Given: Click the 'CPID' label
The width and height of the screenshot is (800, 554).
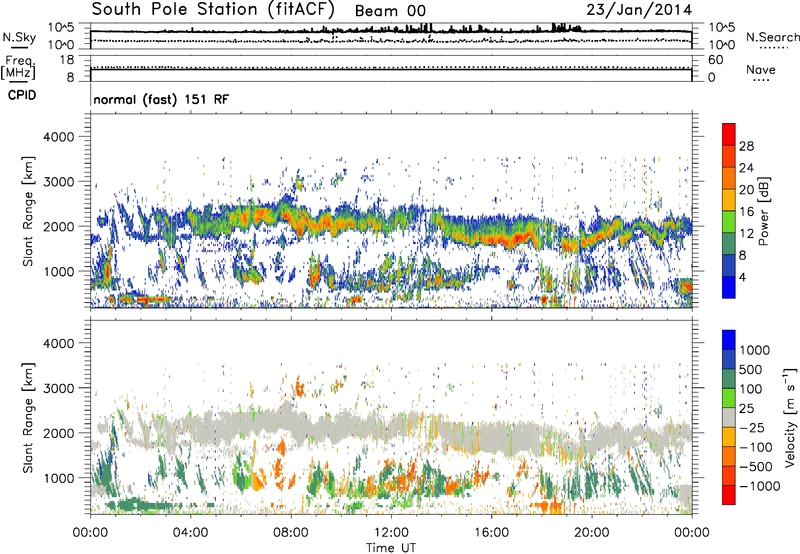Looking at the screenshot, I should tap(22, 95).
